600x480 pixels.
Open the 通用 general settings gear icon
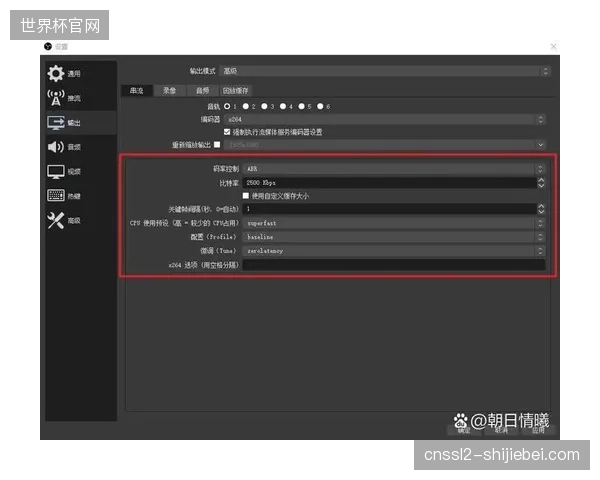pyautogui.click(x=56, y=73)
